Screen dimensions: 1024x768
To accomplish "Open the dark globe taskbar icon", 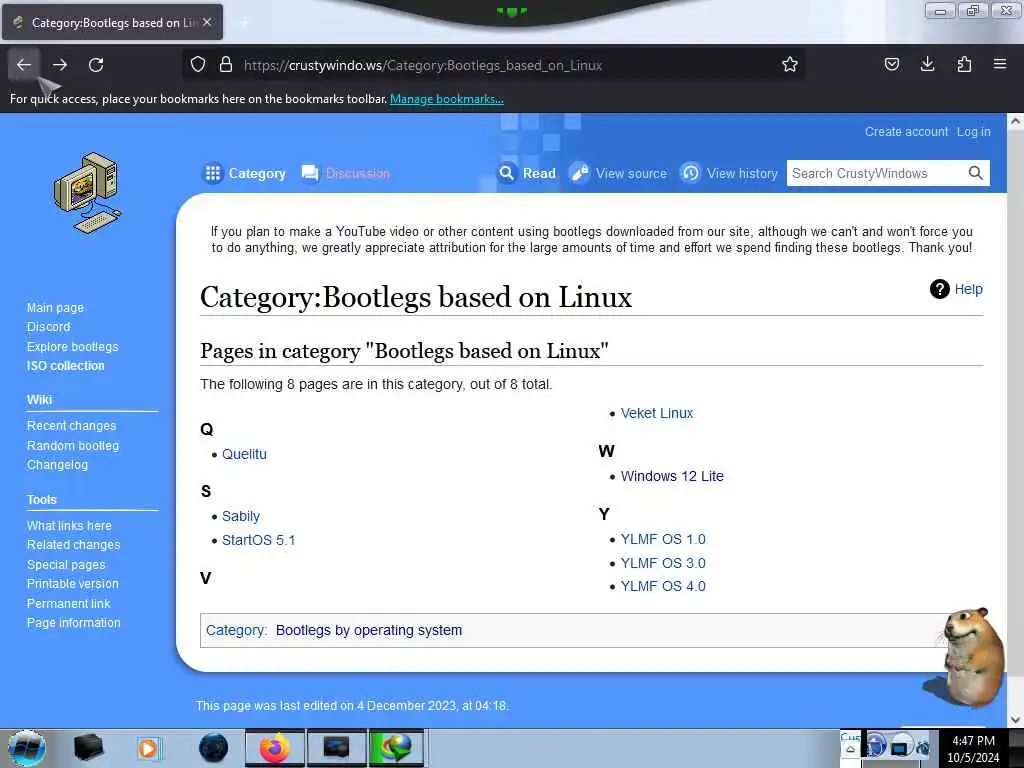I will pos(213,748).
